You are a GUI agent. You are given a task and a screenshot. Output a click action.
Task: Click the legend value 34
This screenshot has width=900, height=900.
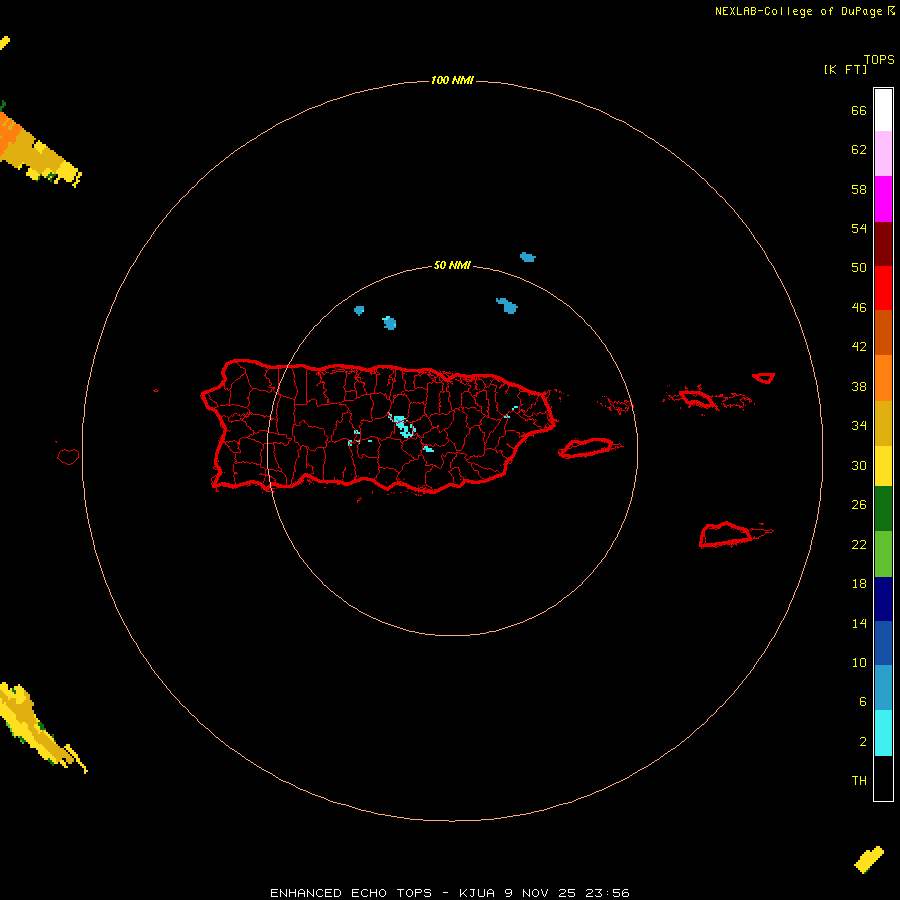859,426
